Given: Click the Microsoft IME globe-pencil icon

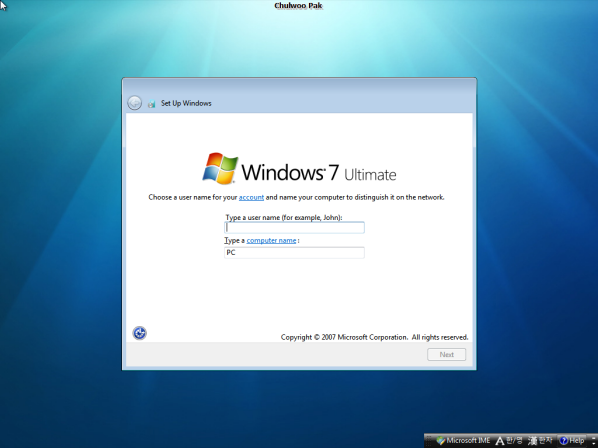Looking at the screenshot, I should pos(441,440).
